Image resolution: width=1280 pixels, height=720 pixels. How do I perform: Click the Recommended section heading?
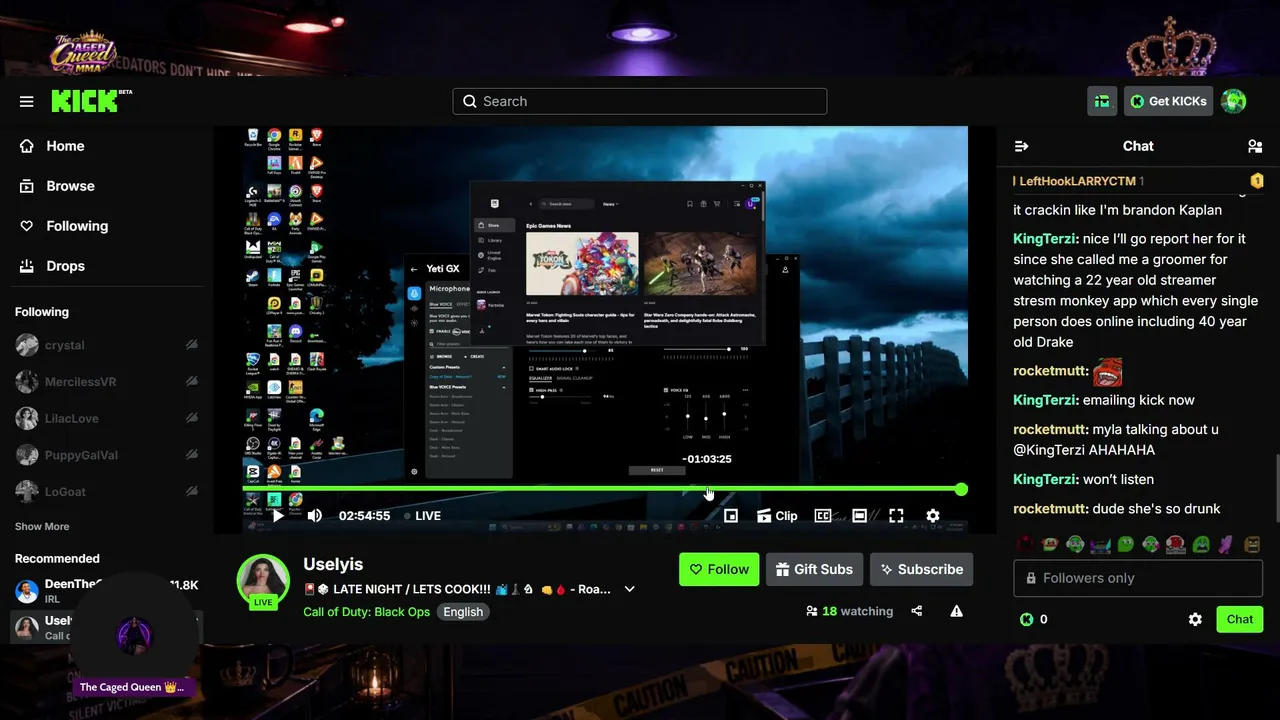[57, 559]
